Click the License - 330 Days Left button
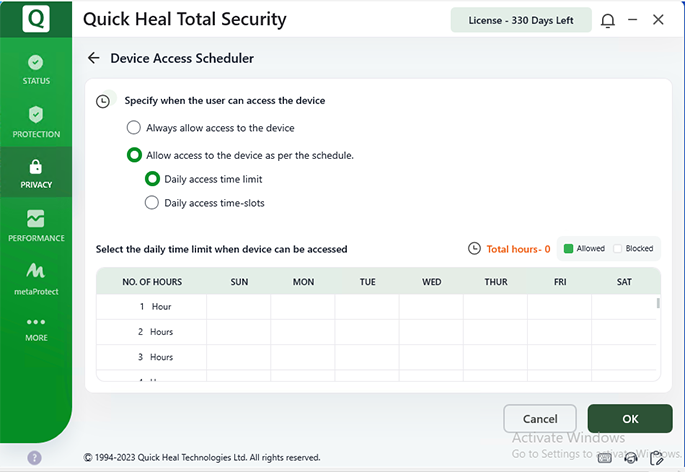Image resolution: width=685 pixels, height=472 pixels. point(518,20)
